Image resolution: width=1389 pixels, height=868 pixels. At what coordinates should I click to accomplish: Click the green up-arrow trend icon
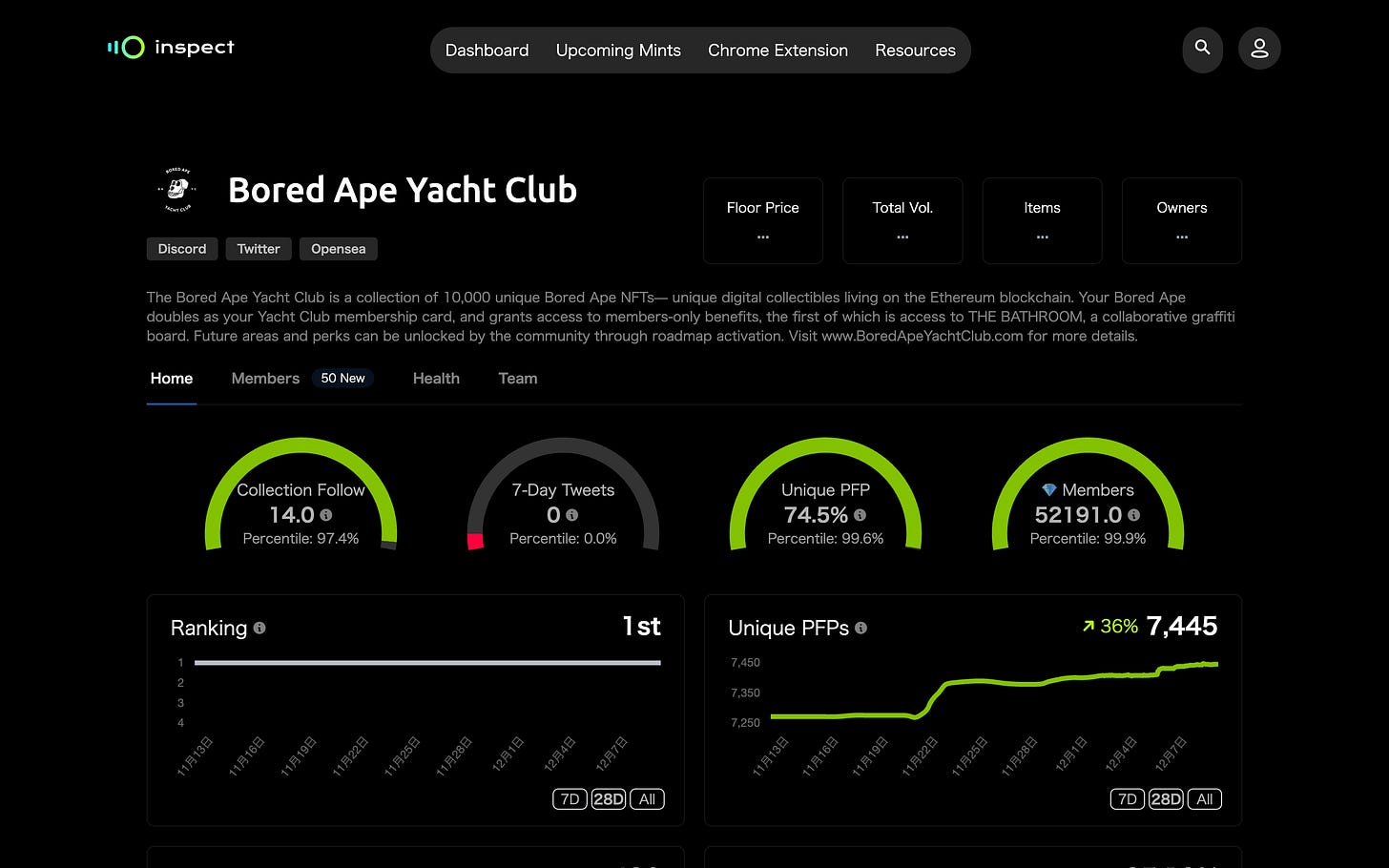tap(1088, 626)
